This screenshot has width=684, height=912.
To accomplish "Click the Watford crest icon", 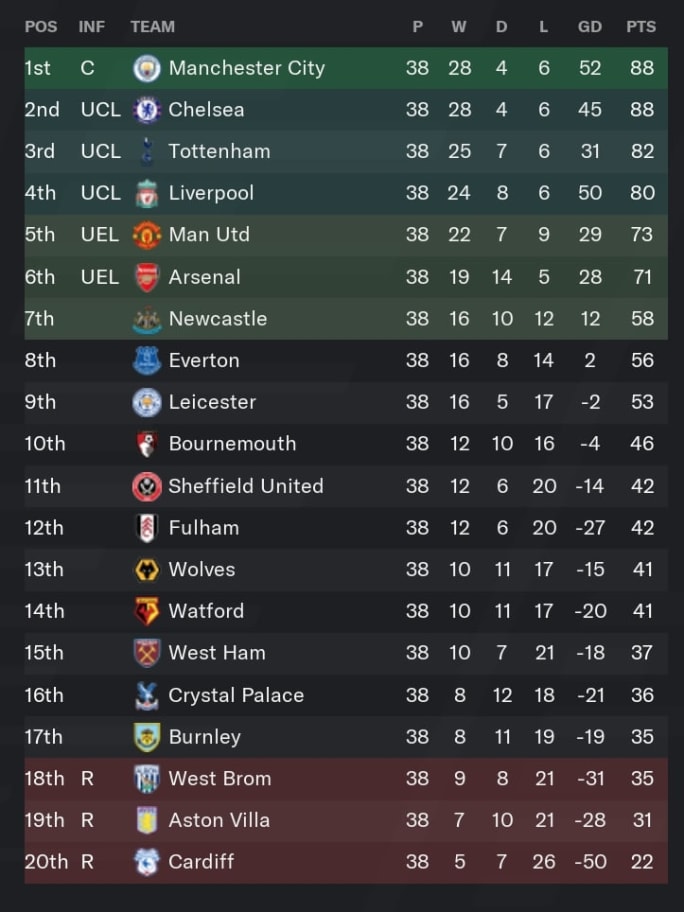I will click(147, 611).
